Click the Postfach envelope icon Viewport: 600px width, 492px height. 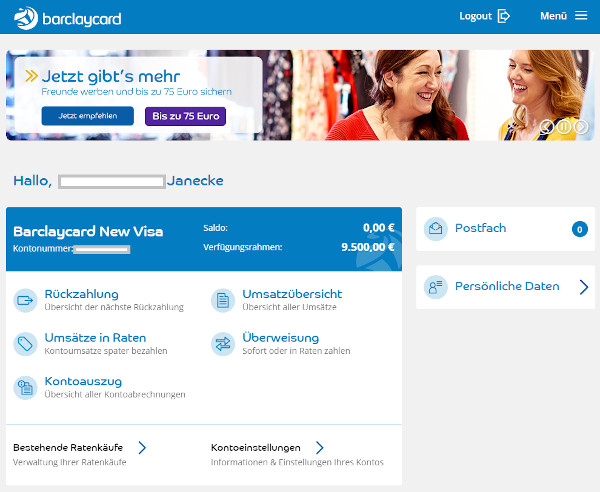435,229
